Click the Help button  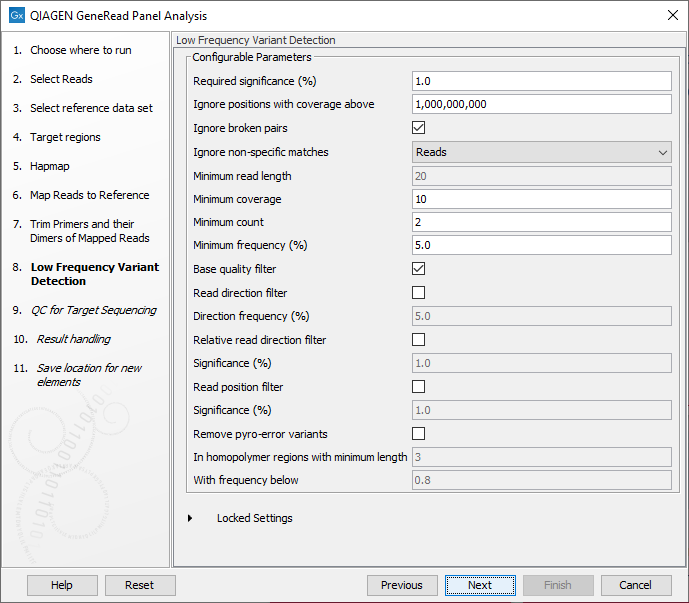pos(62,585)
